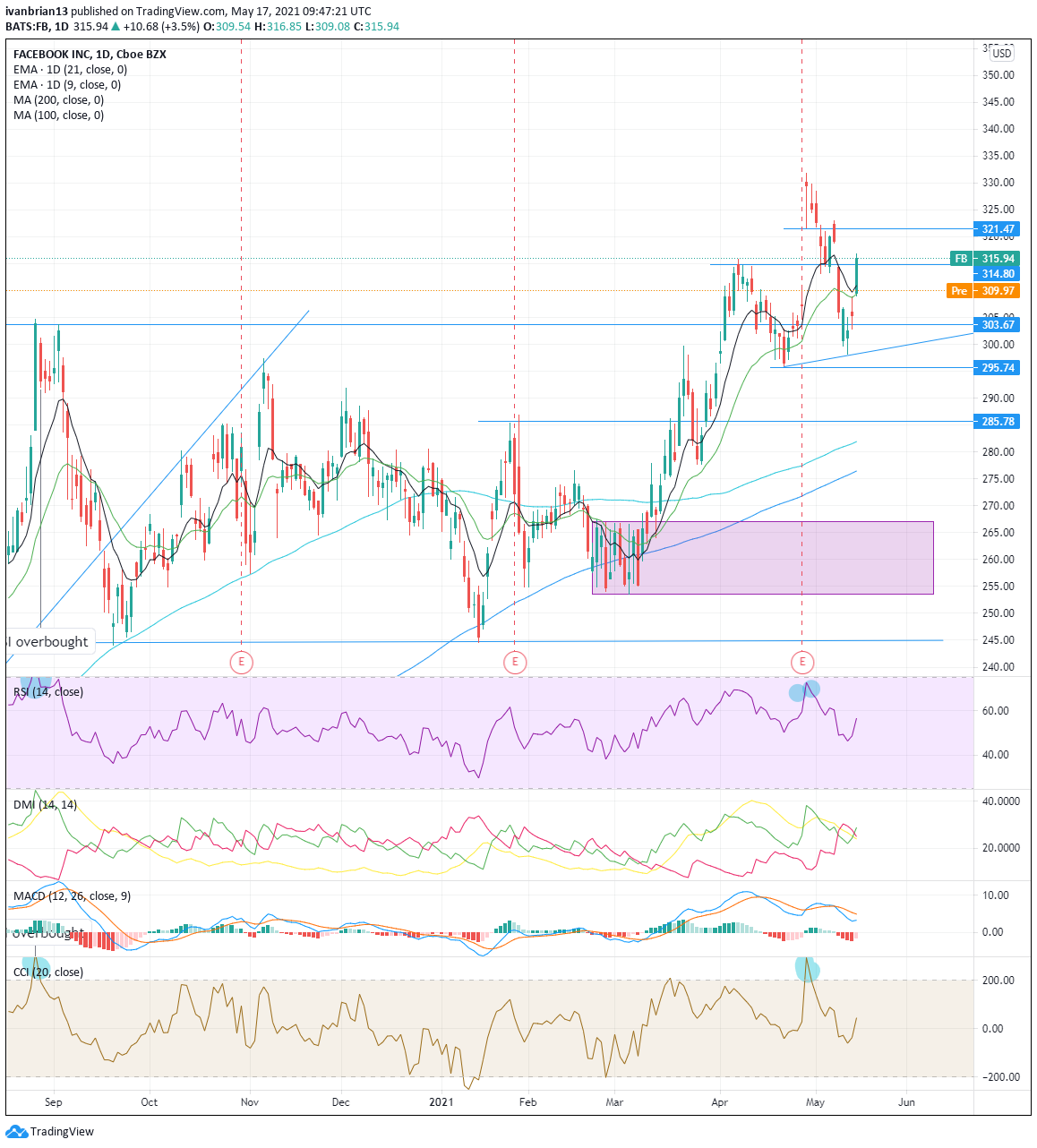This screenshot has width=1037, height=1148.
Task: Click the Jun label on time axis
Action: pos(906,1102)
